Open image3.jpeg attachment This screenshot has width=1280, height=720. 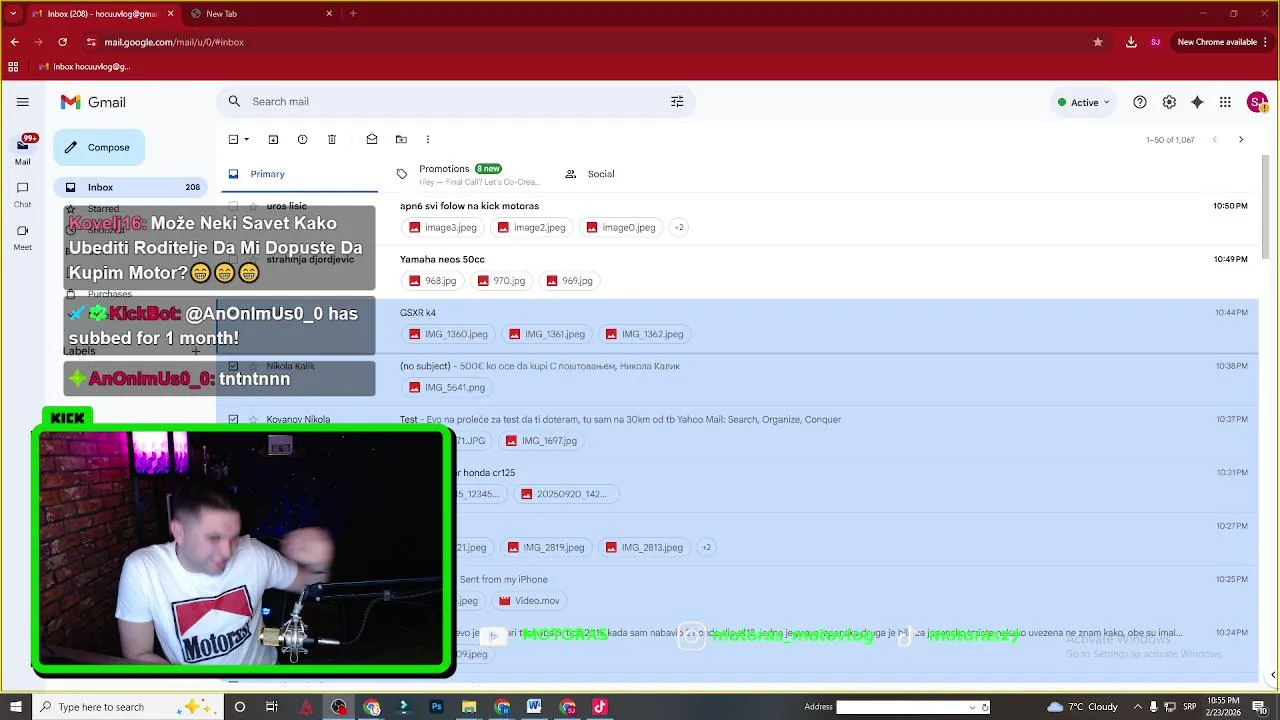(x=442, y=227)
